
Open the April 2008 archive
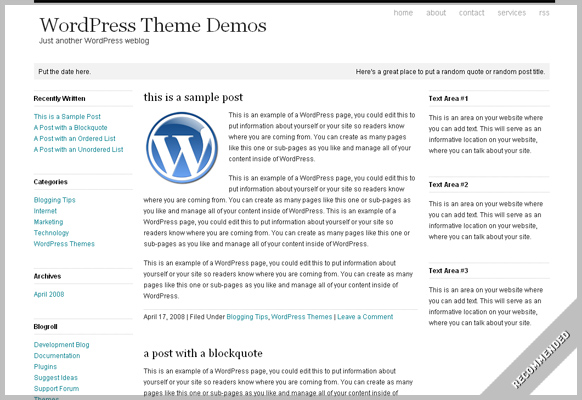(x=49, y=294)
